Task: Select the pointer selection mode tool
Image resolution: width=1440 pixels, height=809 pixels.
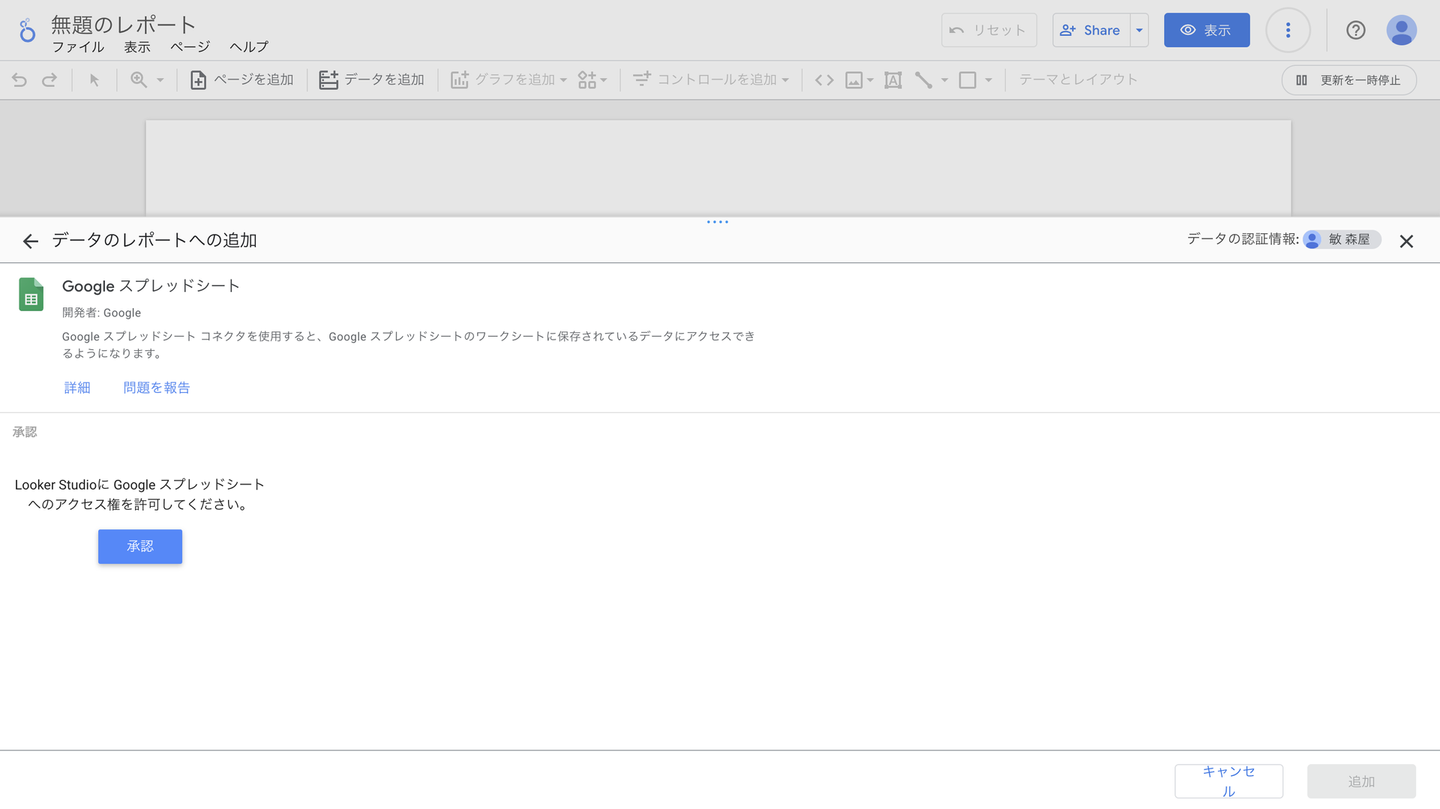Action: [94, 80]
